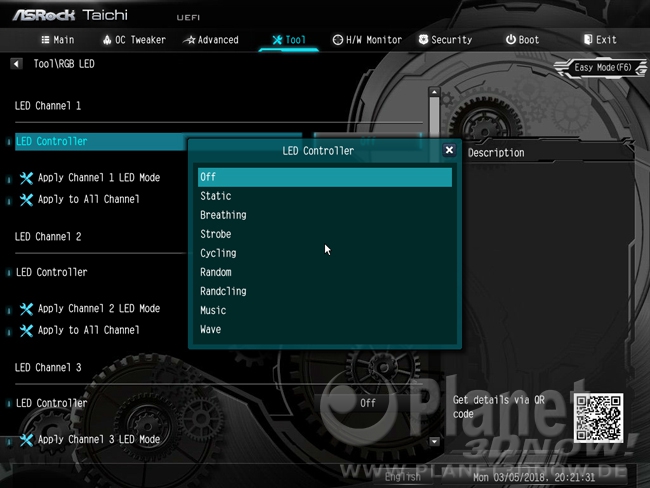The image size is (650, 488).
Task: Click the date and time display
Action: pos(534,478)
